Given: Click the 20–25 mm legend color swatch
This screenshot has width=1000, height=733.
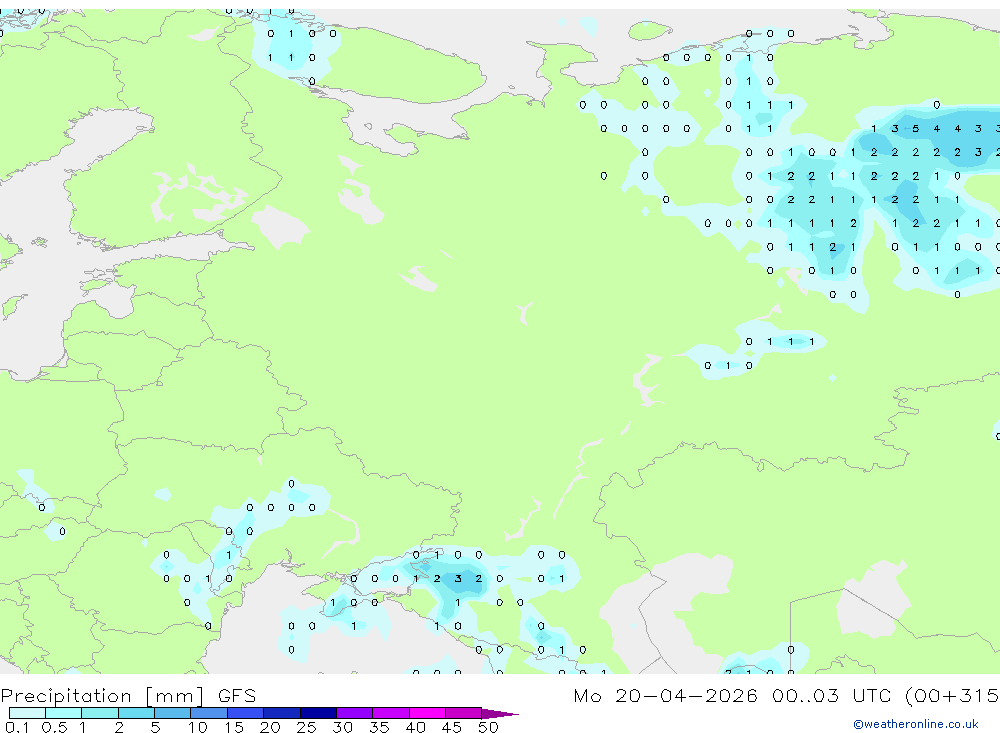Looking at the screenshot, I should (x=282, y=713).
